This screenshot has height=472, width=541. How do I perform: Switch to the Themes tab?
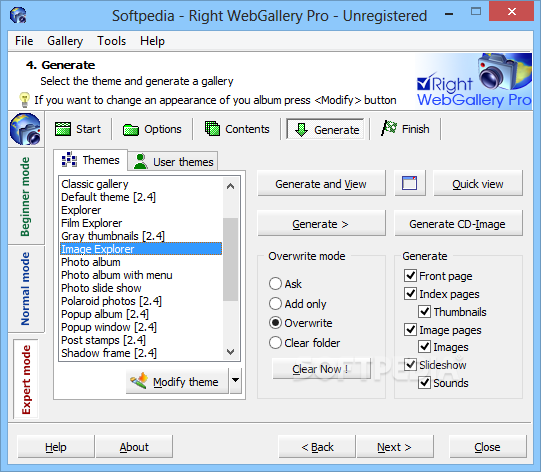pos(91,160)
